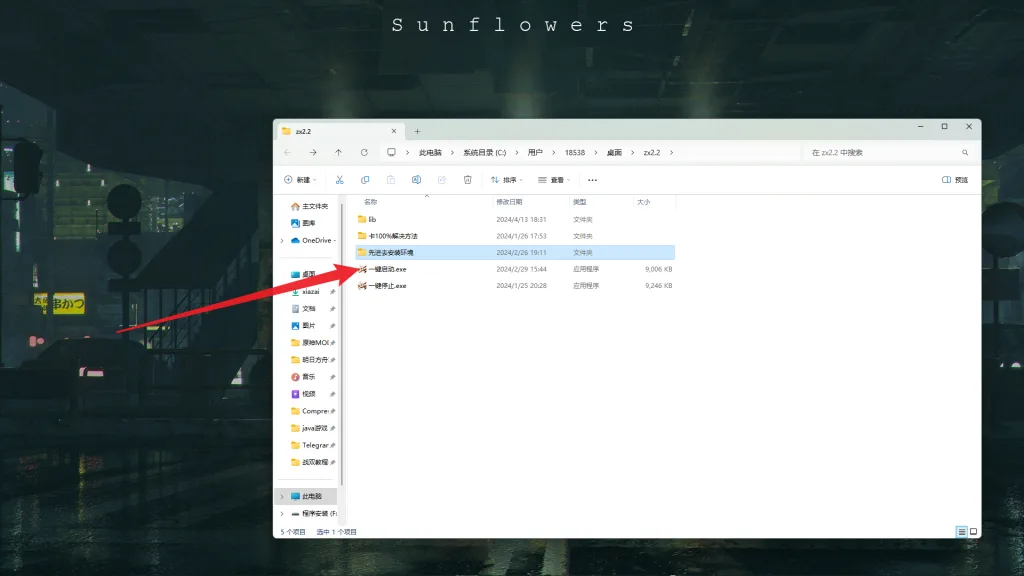This screenshot has height=576, width=1024.
Task: Open OneDrive in sidebar
Action: pyautogui.click(x=313, y=240)
